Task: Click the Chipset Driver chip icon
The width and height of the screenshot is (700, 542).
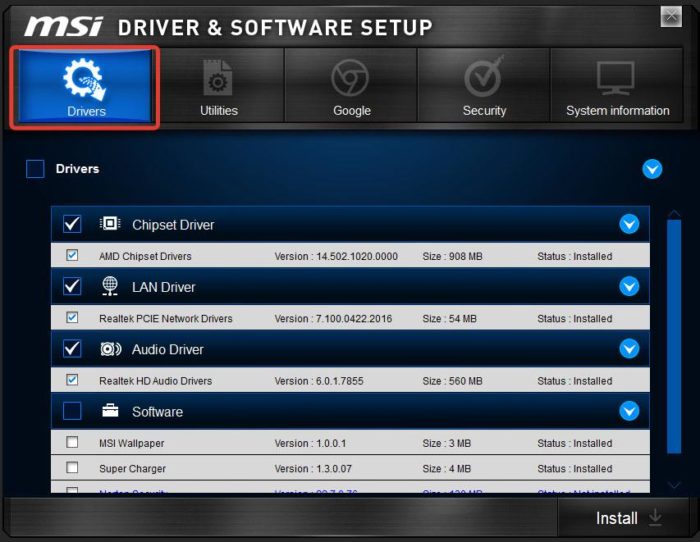Action: [110, 223]
